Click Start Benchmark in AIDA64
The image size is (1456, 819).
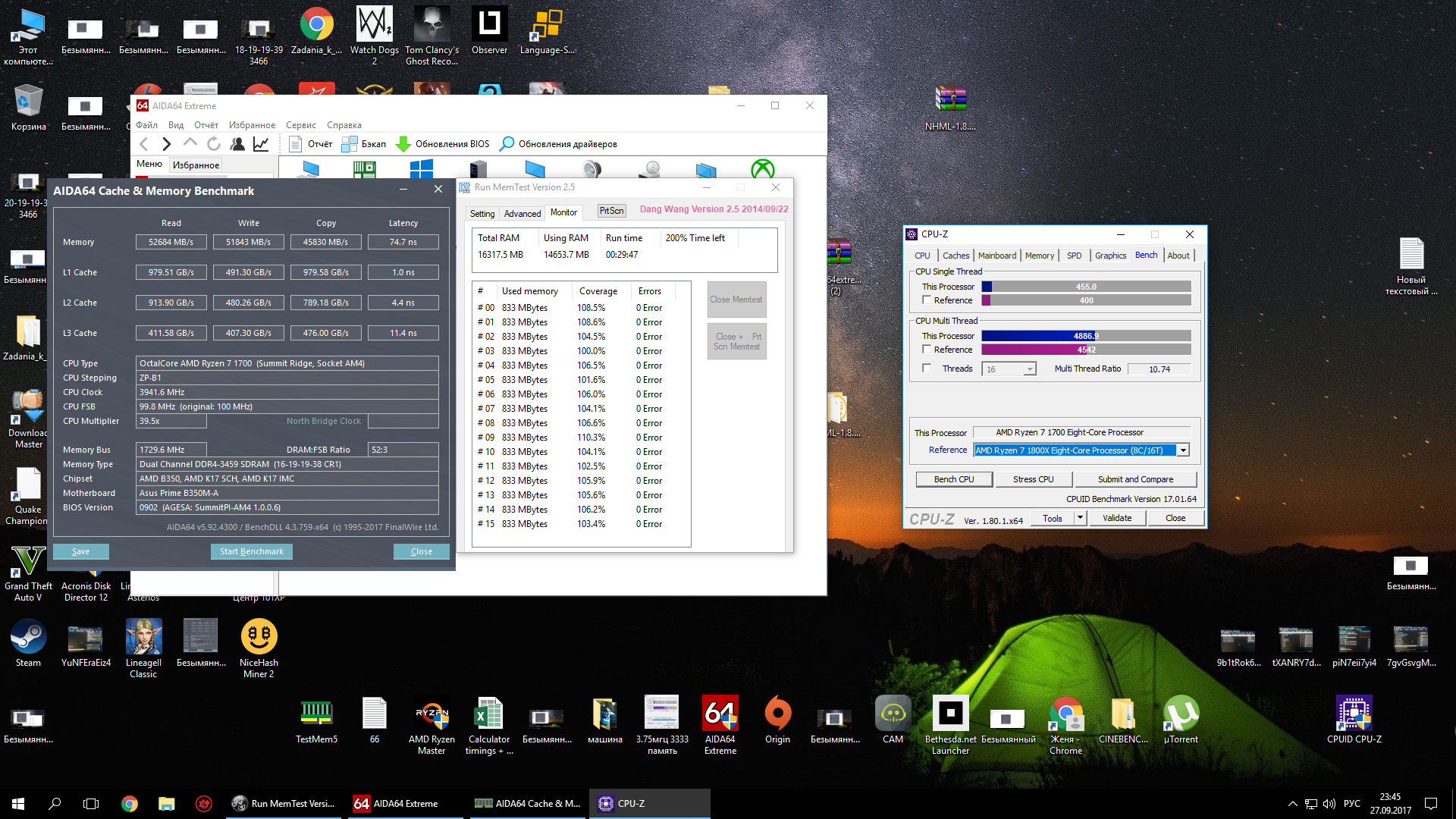(x=251, y=551)
